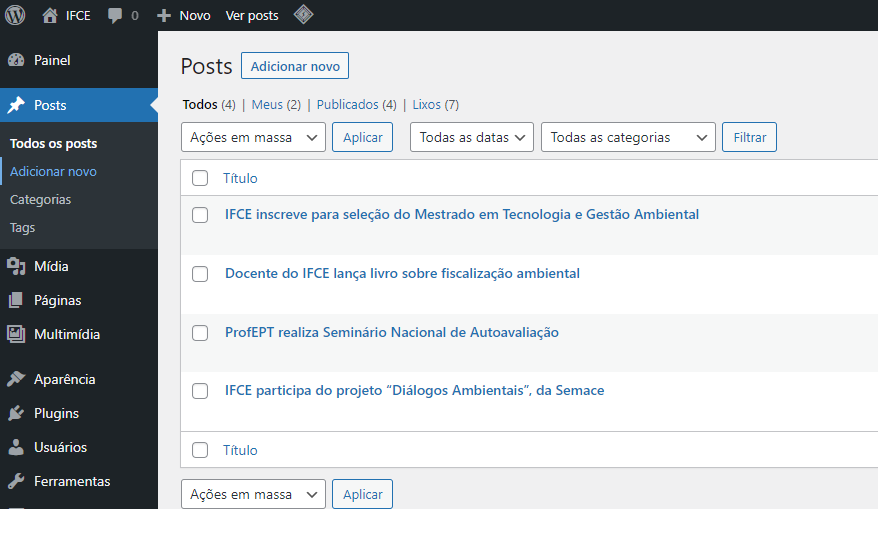Sort by the Título header column link
Image resolution: width=878 pixels, height=551 pixels.
click(240, 178)
